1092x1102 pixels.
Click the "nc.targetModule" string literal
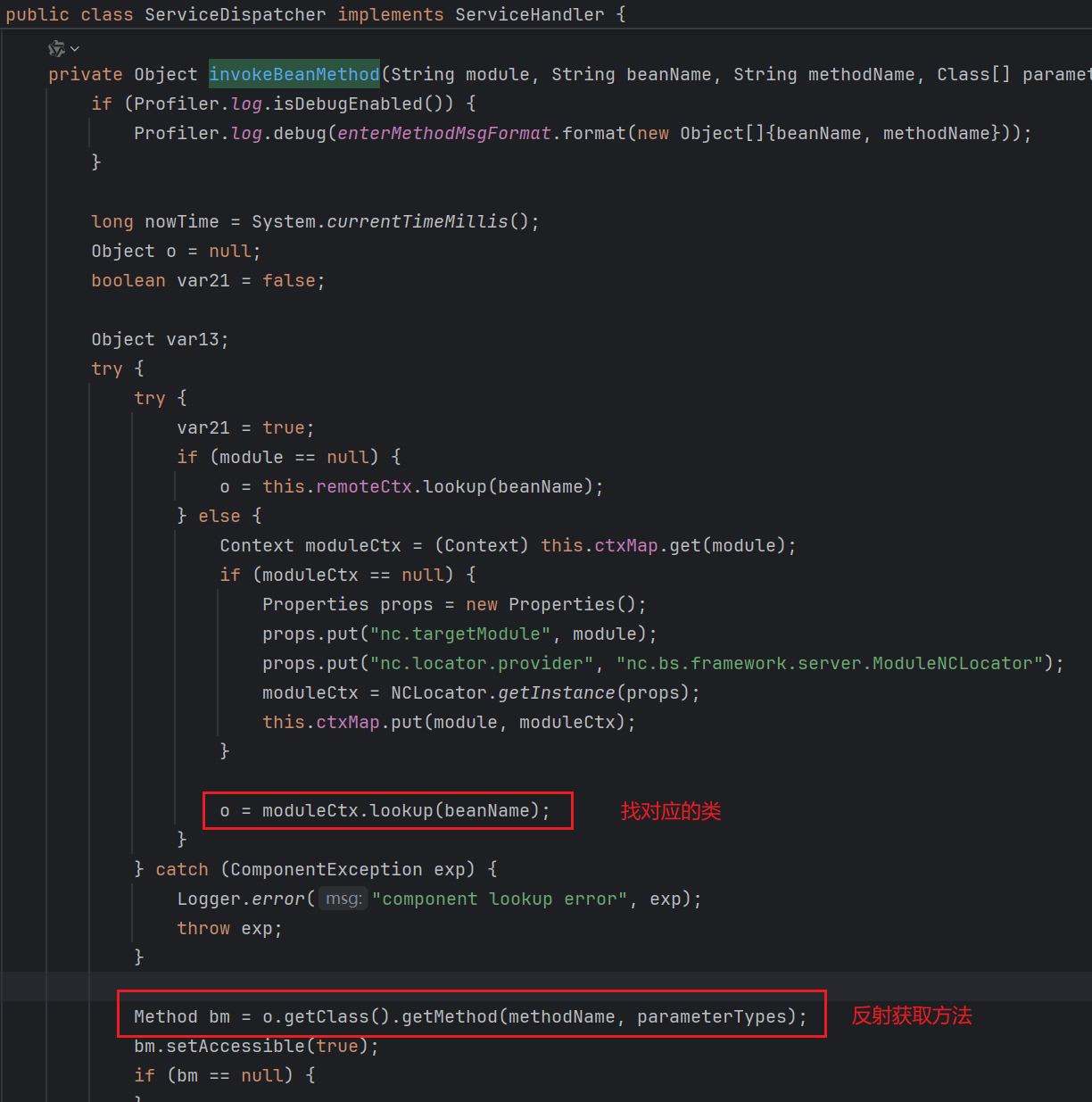coord(460,634)
